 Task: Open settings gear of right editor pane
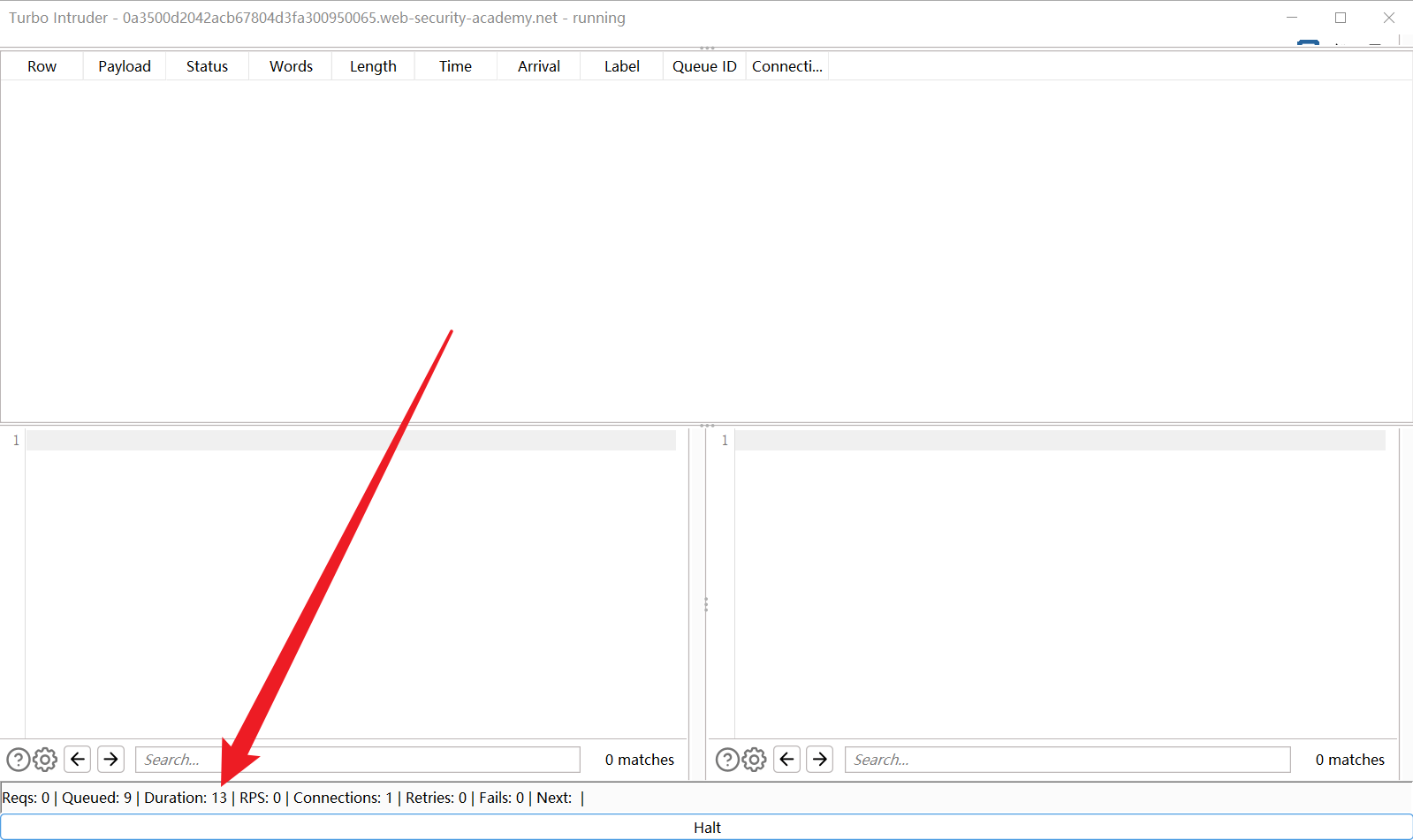pos(754,760)
